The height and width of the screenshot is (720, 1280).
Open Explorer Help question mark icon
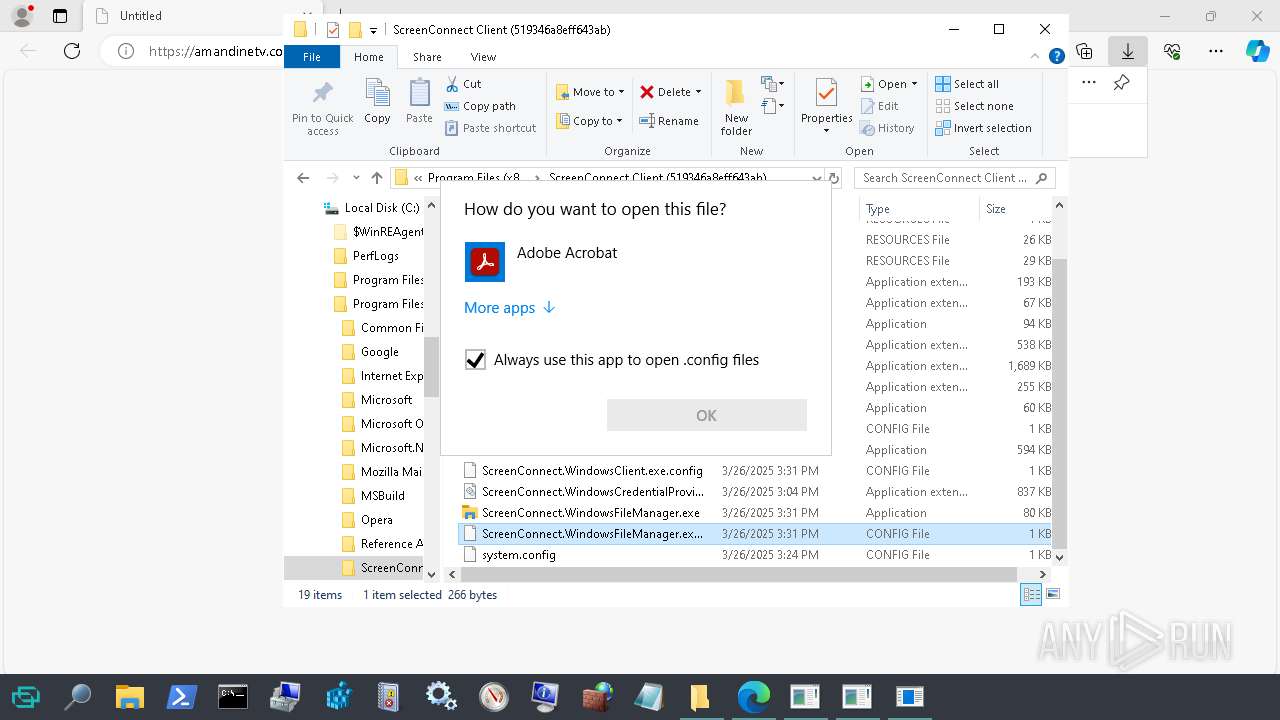pos(1056,57)
